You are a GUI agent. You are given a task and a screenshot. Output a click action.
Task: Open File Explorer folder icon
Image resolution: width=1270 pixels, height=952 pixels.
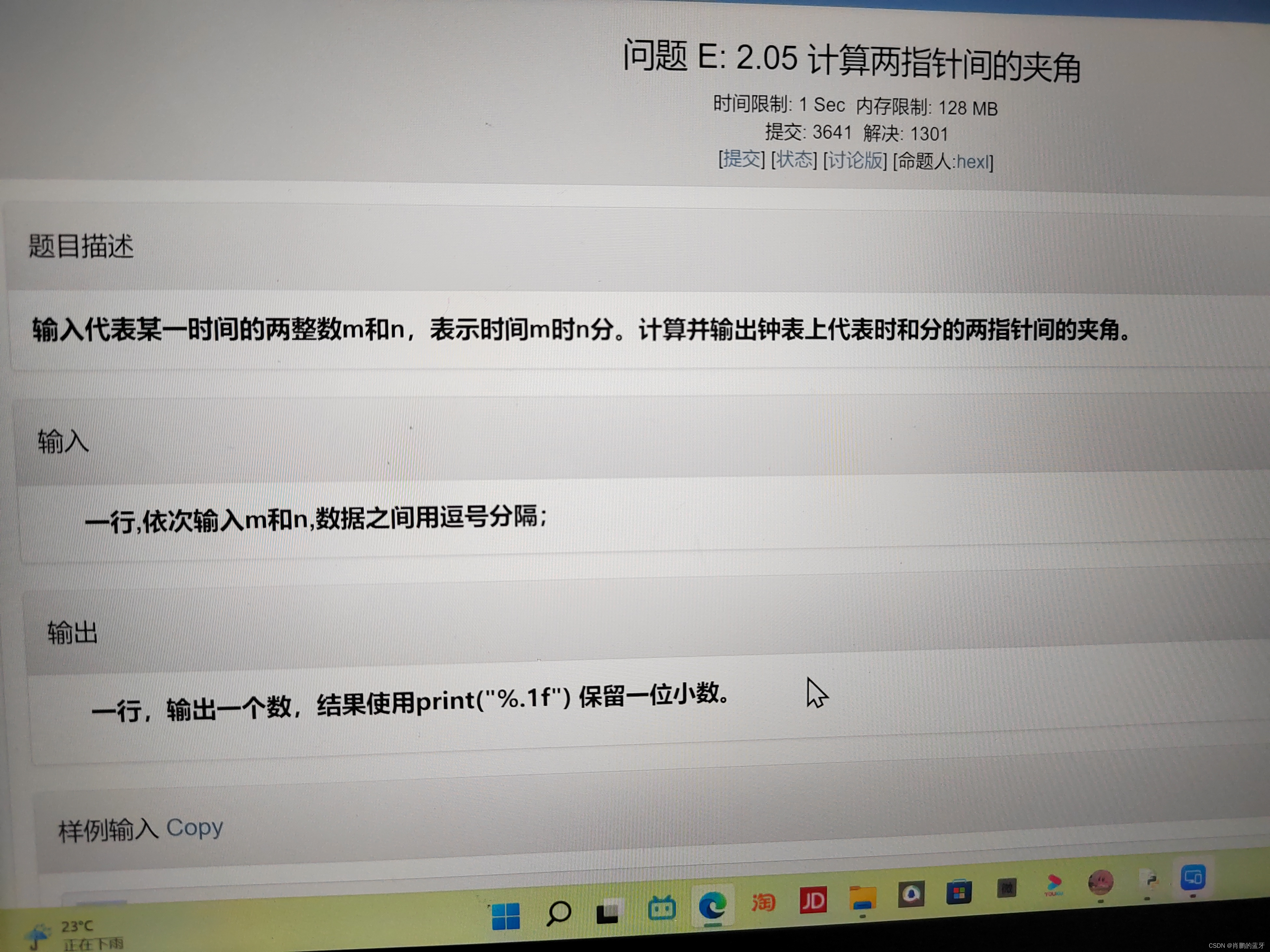tap(863, 898)
